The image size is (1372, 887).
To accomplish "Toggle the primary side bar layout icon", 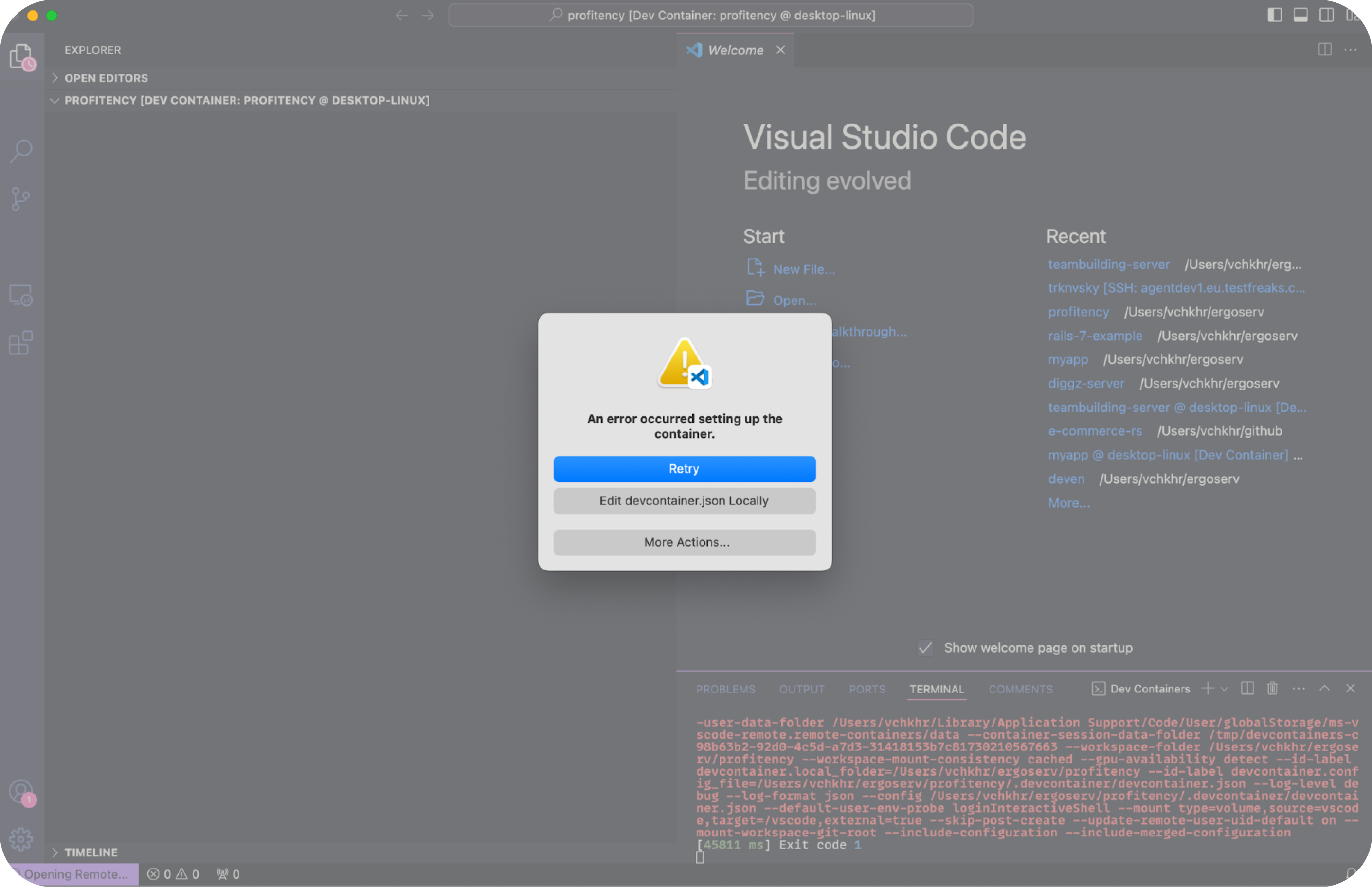I will click(x=1275, y=15).
